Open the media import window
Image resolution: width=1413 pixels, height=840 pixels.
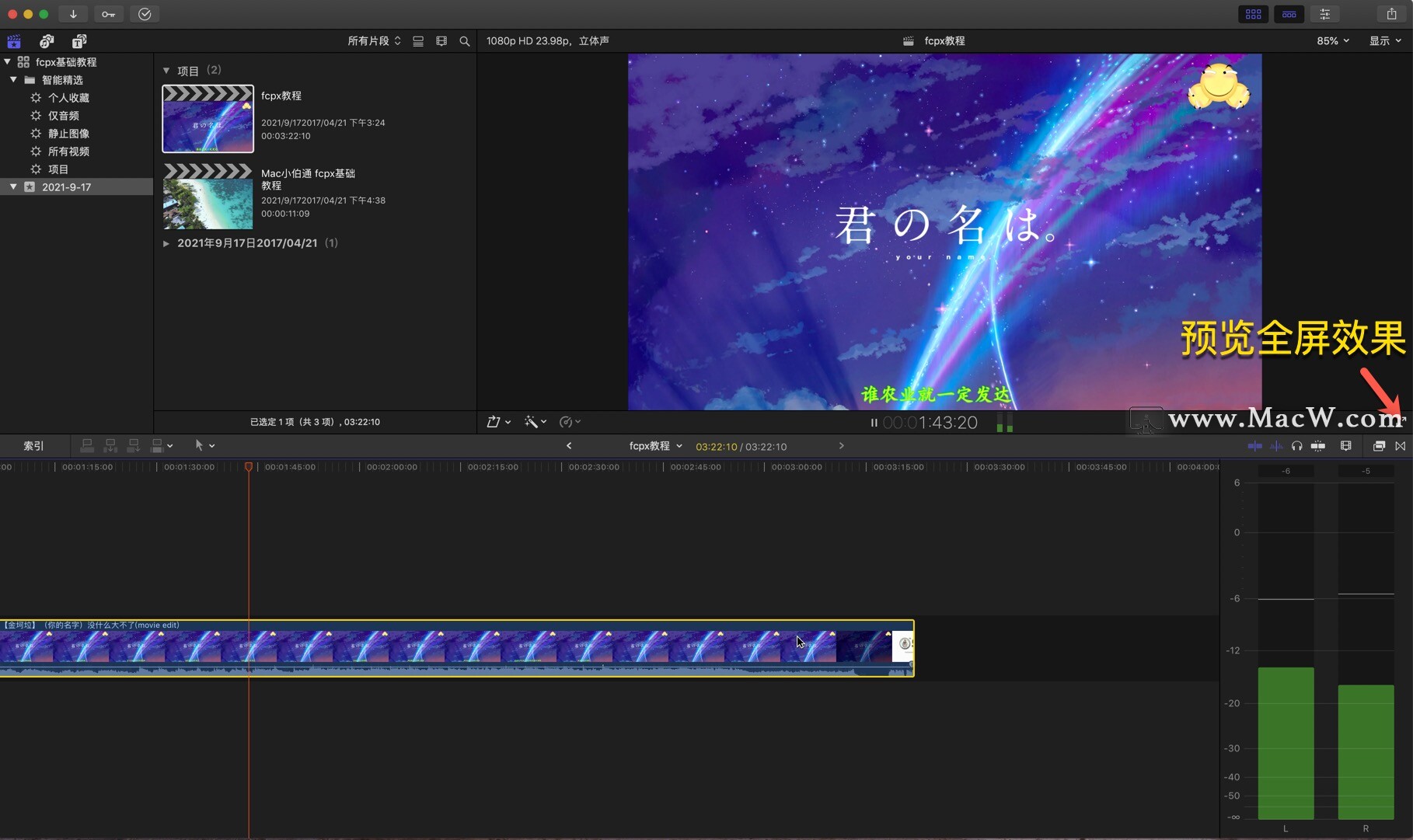73,14
